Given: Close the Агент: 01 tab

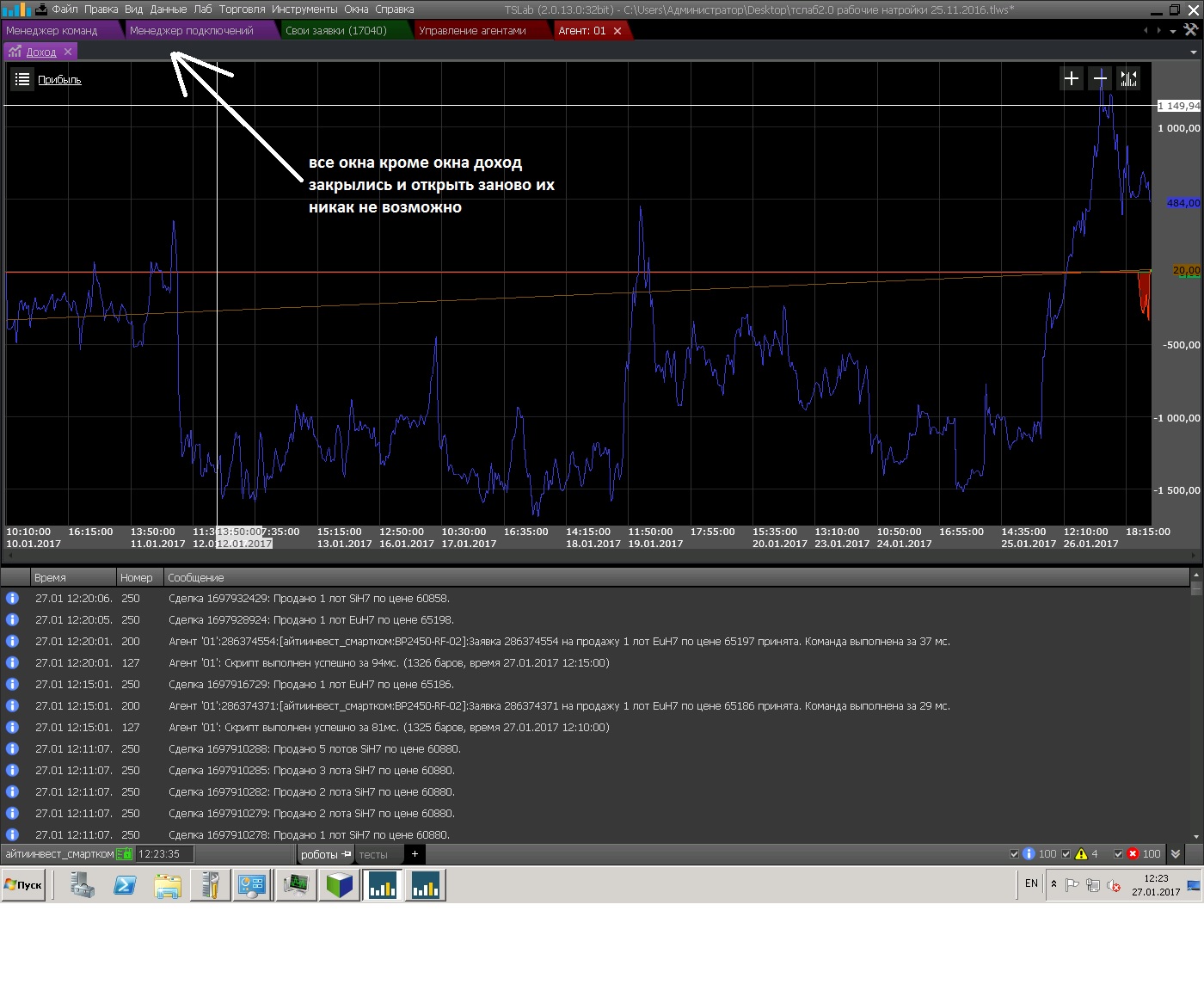Looking at the screenshot, I should tap(617, 31).
